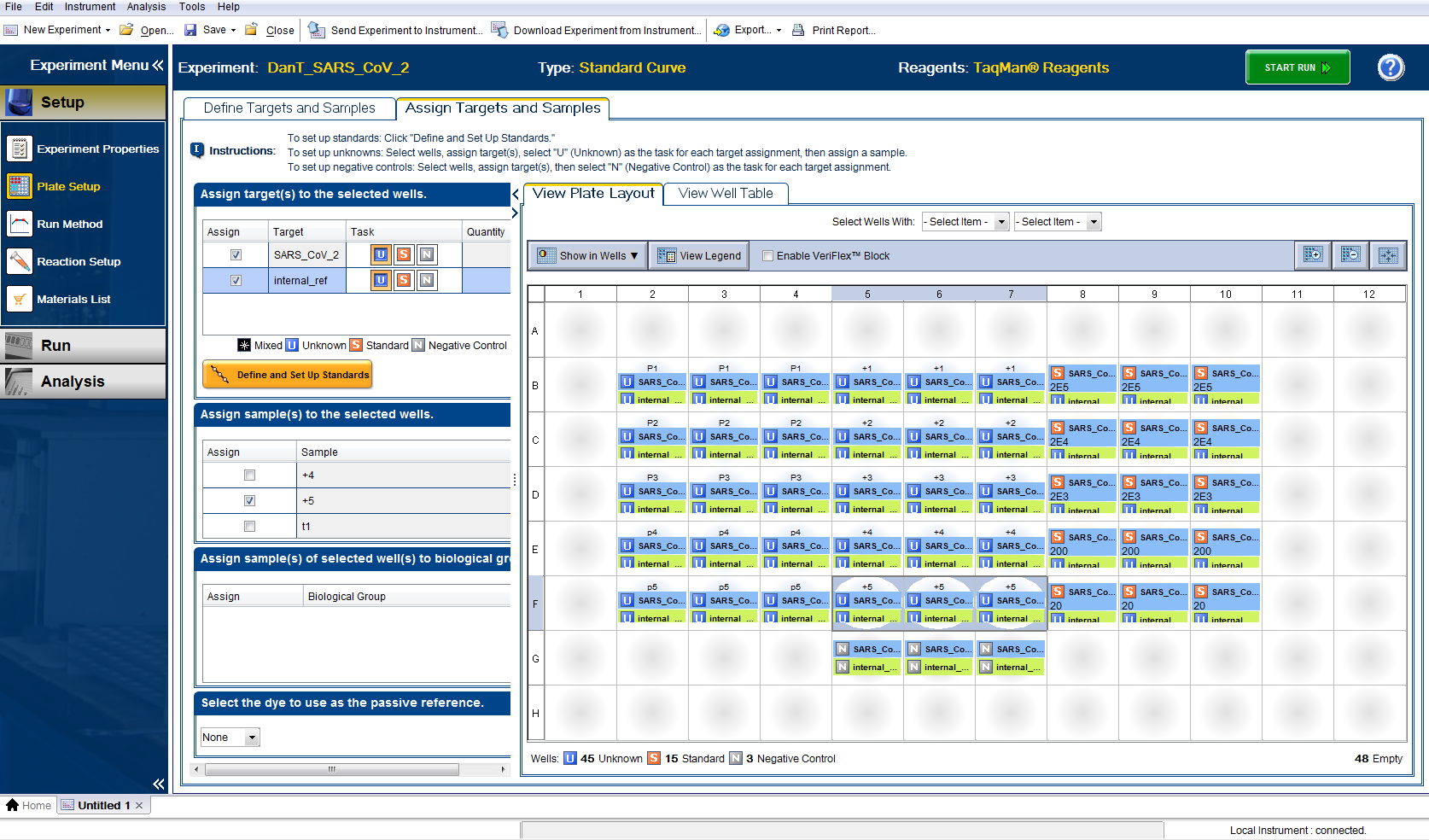Collapse left panel with arrow
1429x840 pixels.
point(516,195)
